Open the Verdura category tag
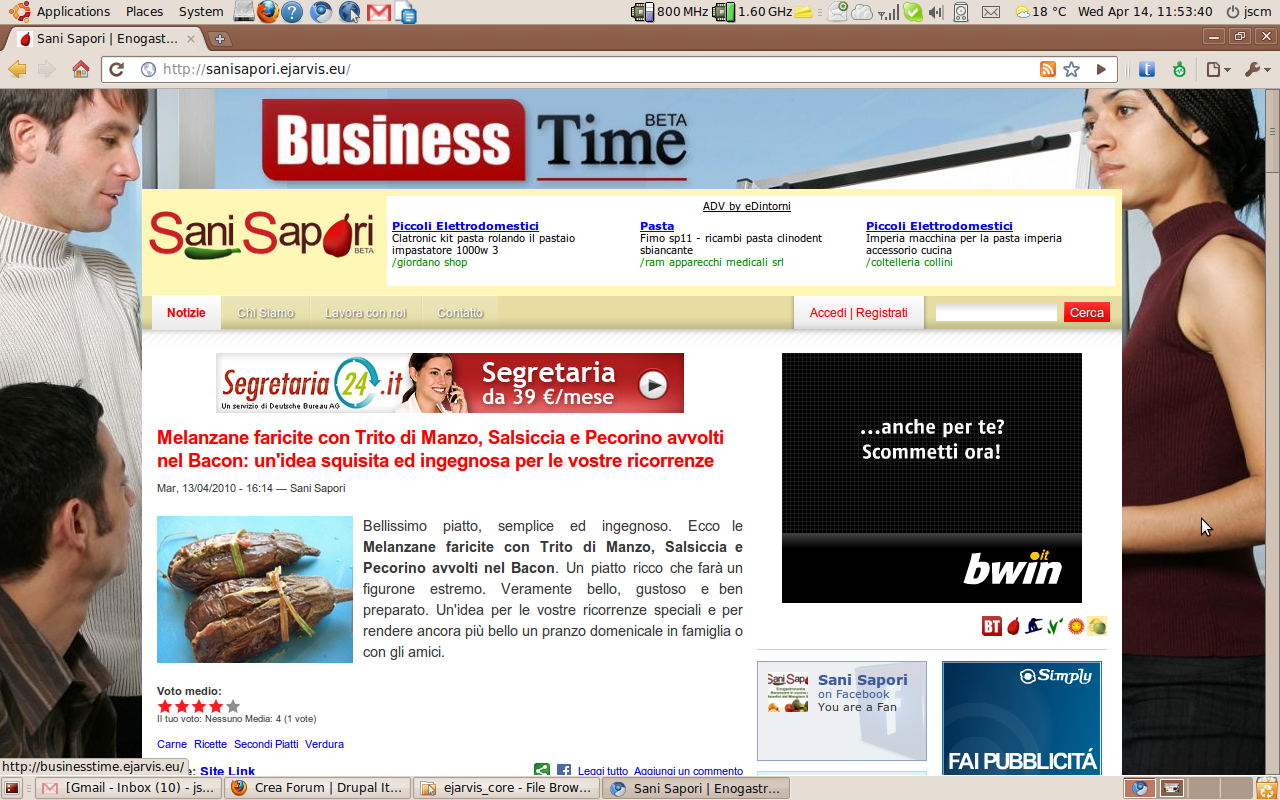 [325, 744]
